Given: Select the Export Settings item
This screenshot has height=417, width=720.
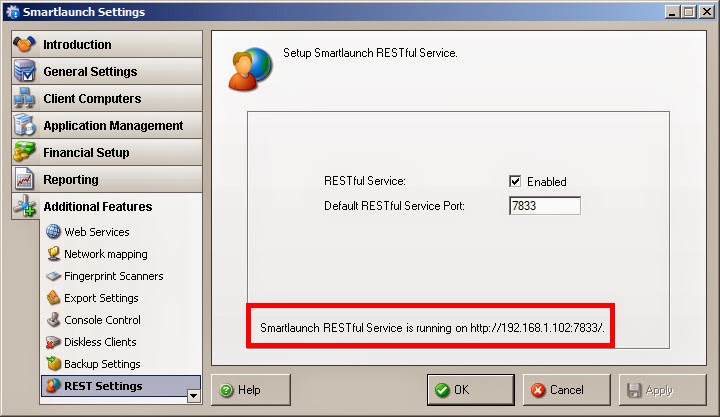Looking at the screenshot, I should [92, 298].
